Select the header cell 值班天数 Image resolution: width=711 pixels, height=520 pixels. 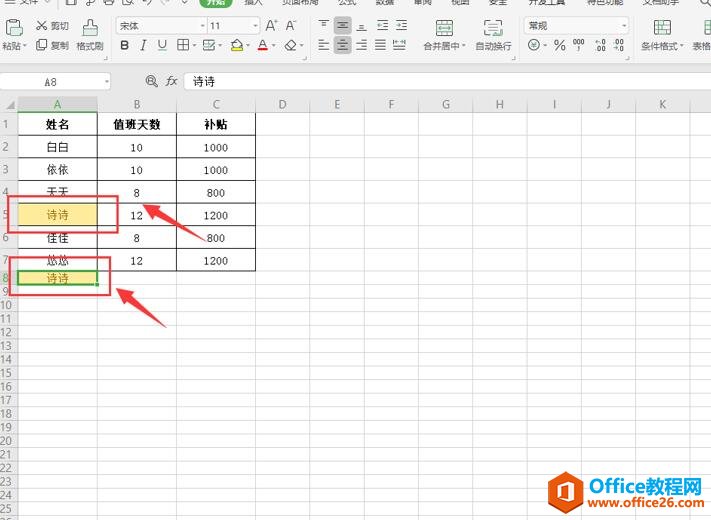pos(136,124)
